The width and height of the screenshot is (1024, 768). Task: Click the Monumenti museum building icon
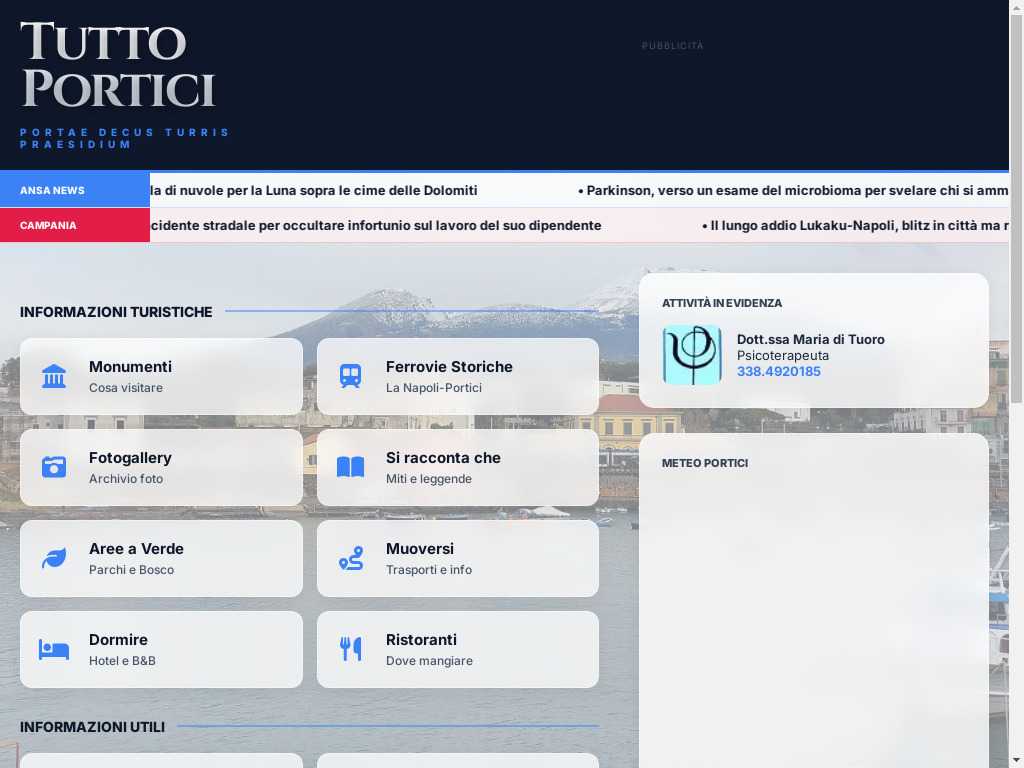(54, 377)
